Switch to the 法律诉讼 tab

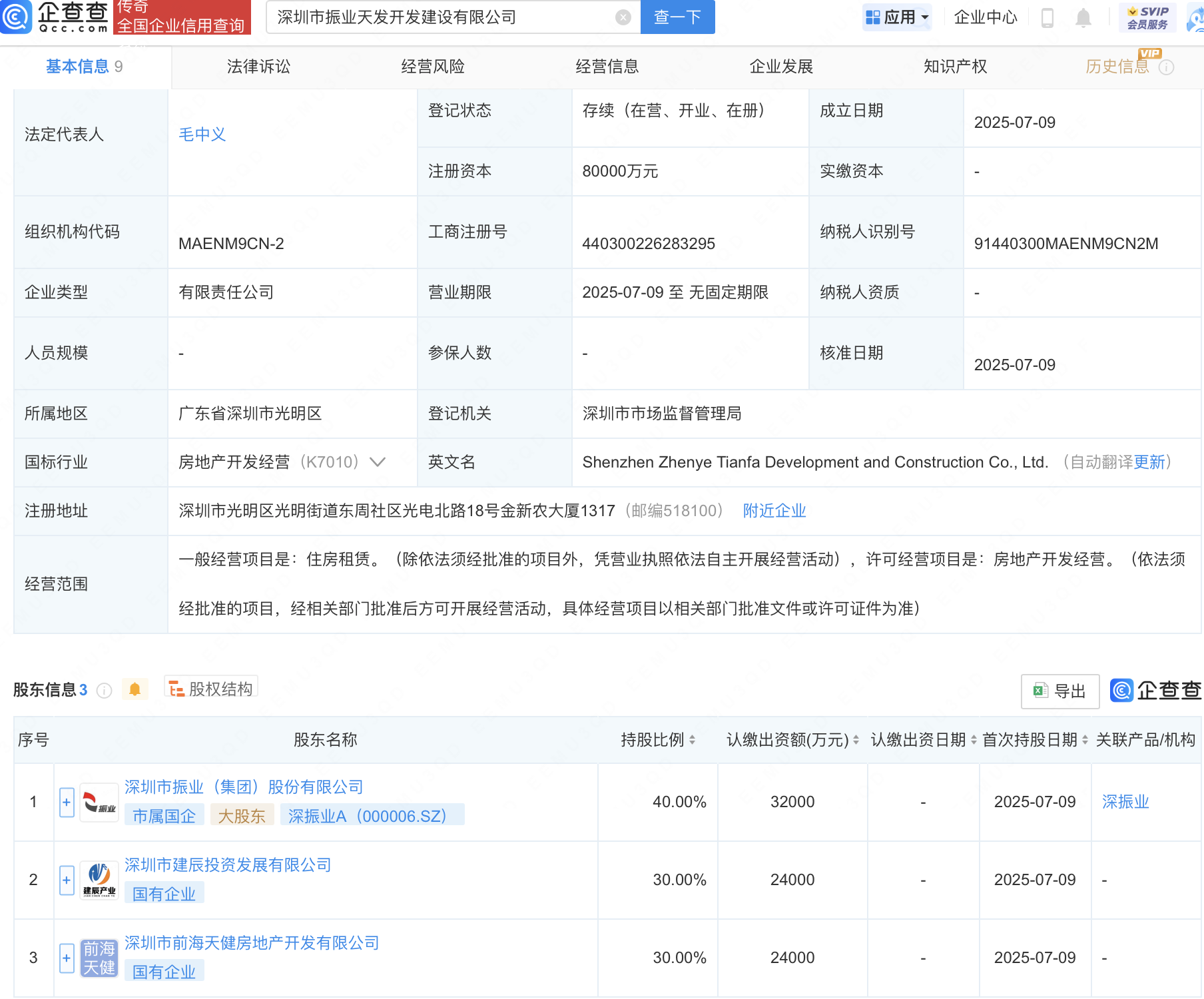point(258,67)
